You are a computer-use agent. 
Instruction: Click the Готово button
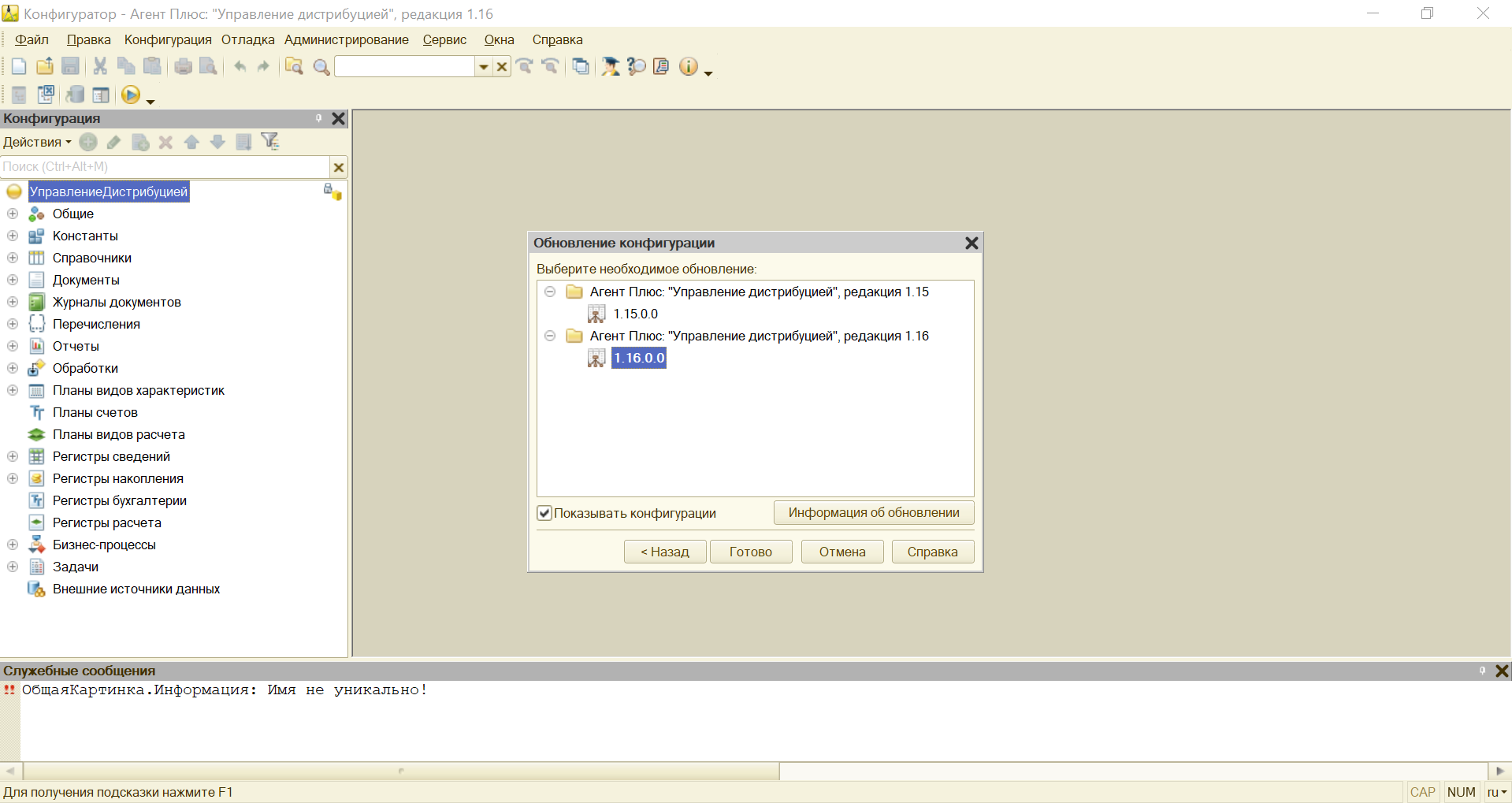751,552
